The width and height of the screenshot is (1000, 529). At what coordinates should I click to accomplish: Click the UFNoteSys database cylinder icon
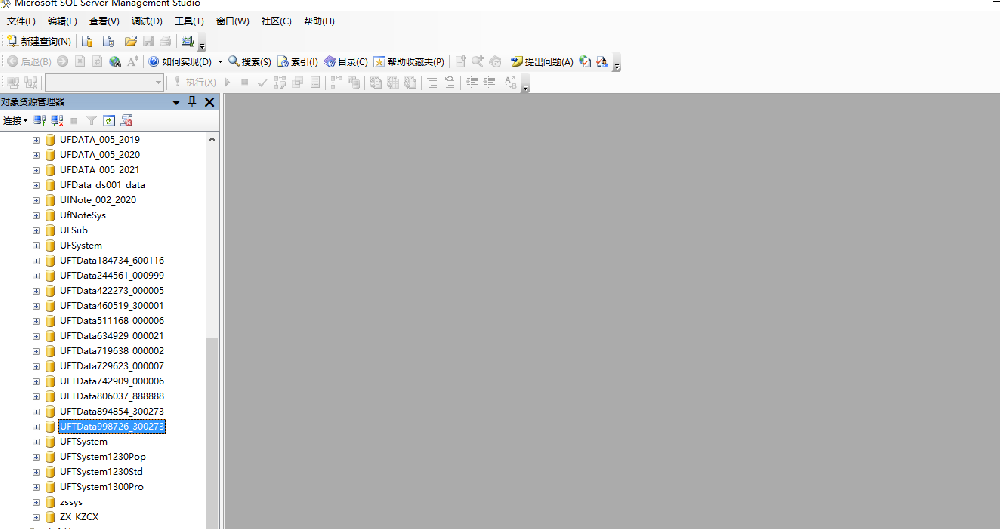[x=50, y=215]
